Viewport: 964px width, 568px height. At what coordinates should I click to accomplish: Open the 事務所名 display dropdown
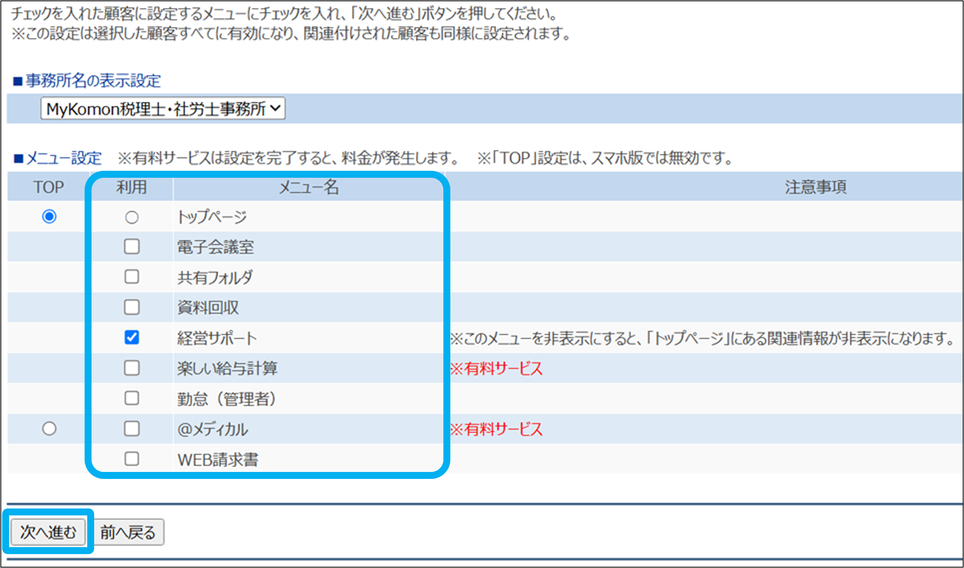[x=163, y=109]
